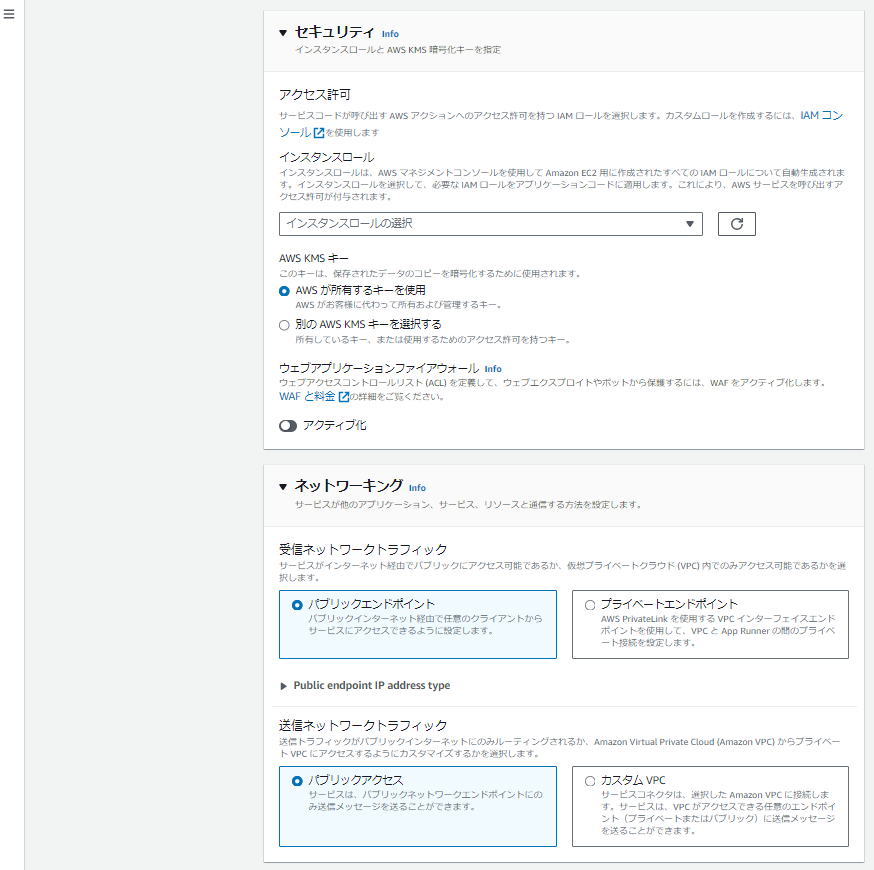
Task: Click the 受信ネットワークトラフィック heading
Action: point(363,550)
